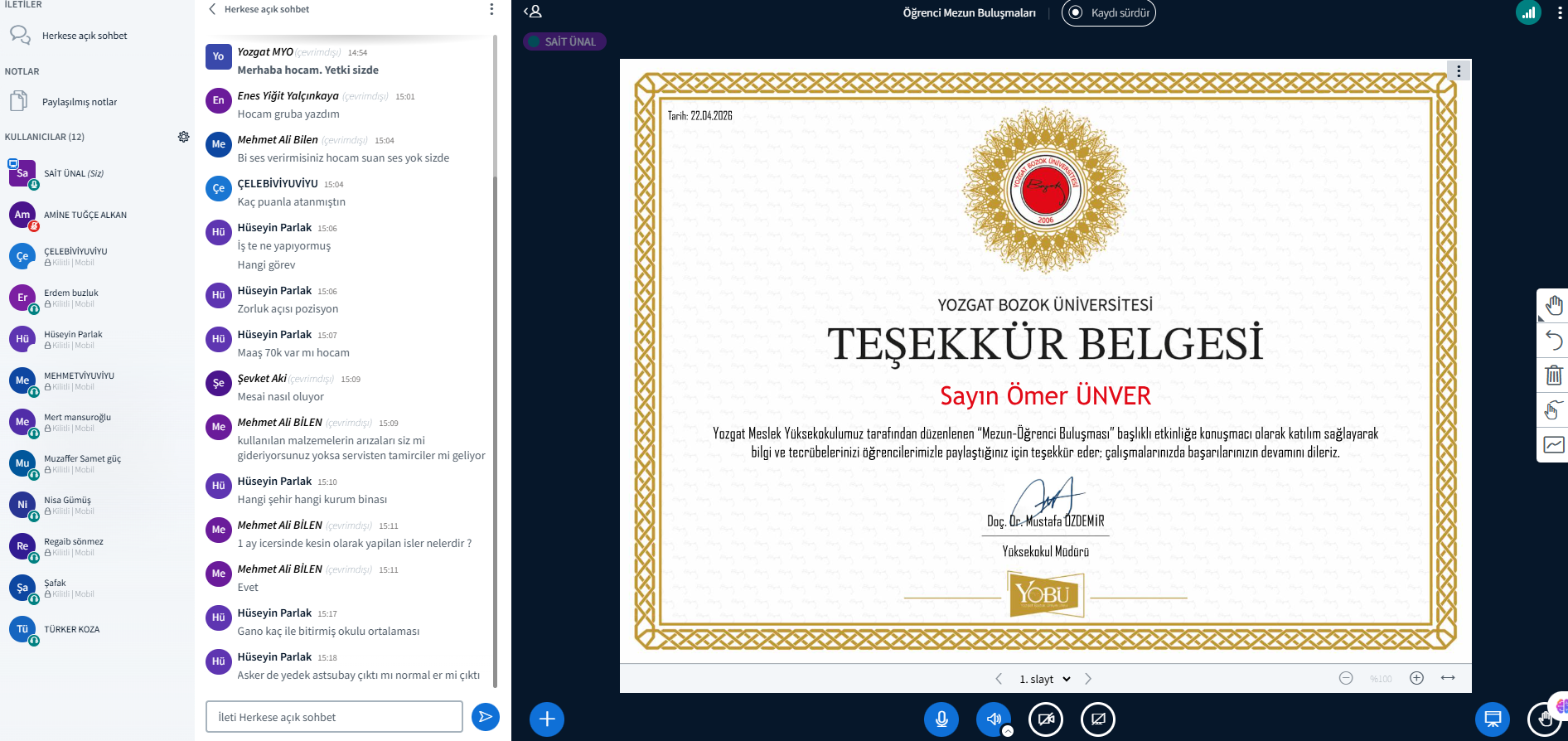Screen dimensions: 1568x741
Task: Click the chat message input field
Action: [x=334, y=717]
